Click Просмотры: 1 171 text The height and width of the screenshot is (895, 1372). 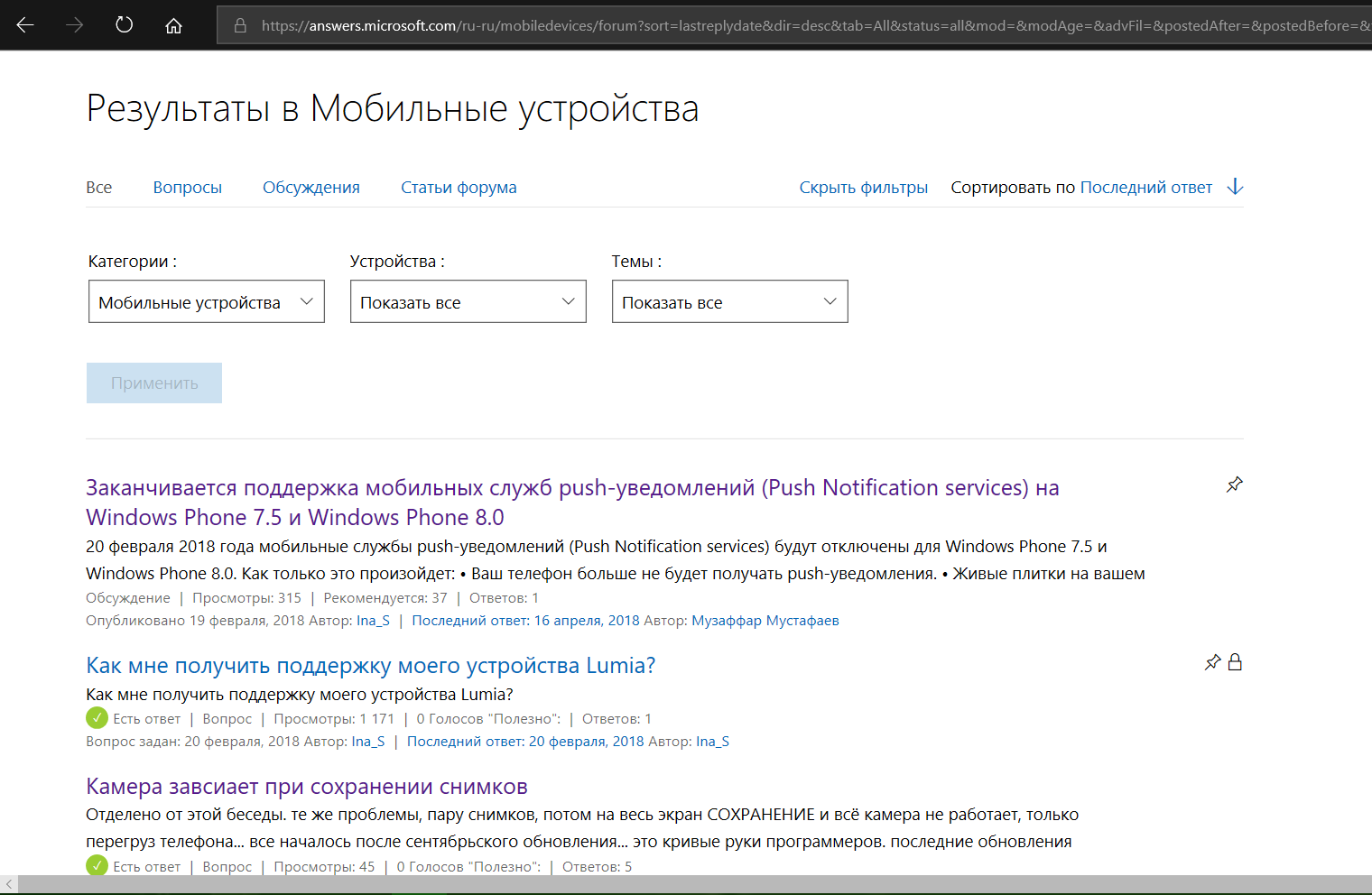tap(334, 719)
